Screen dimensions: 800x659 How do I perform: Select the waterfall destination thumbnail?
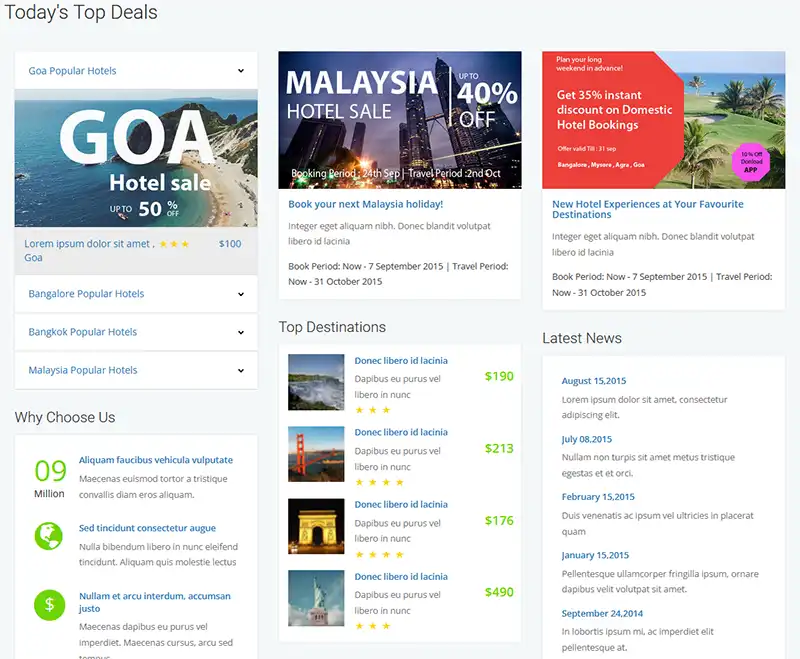(316, 382)
